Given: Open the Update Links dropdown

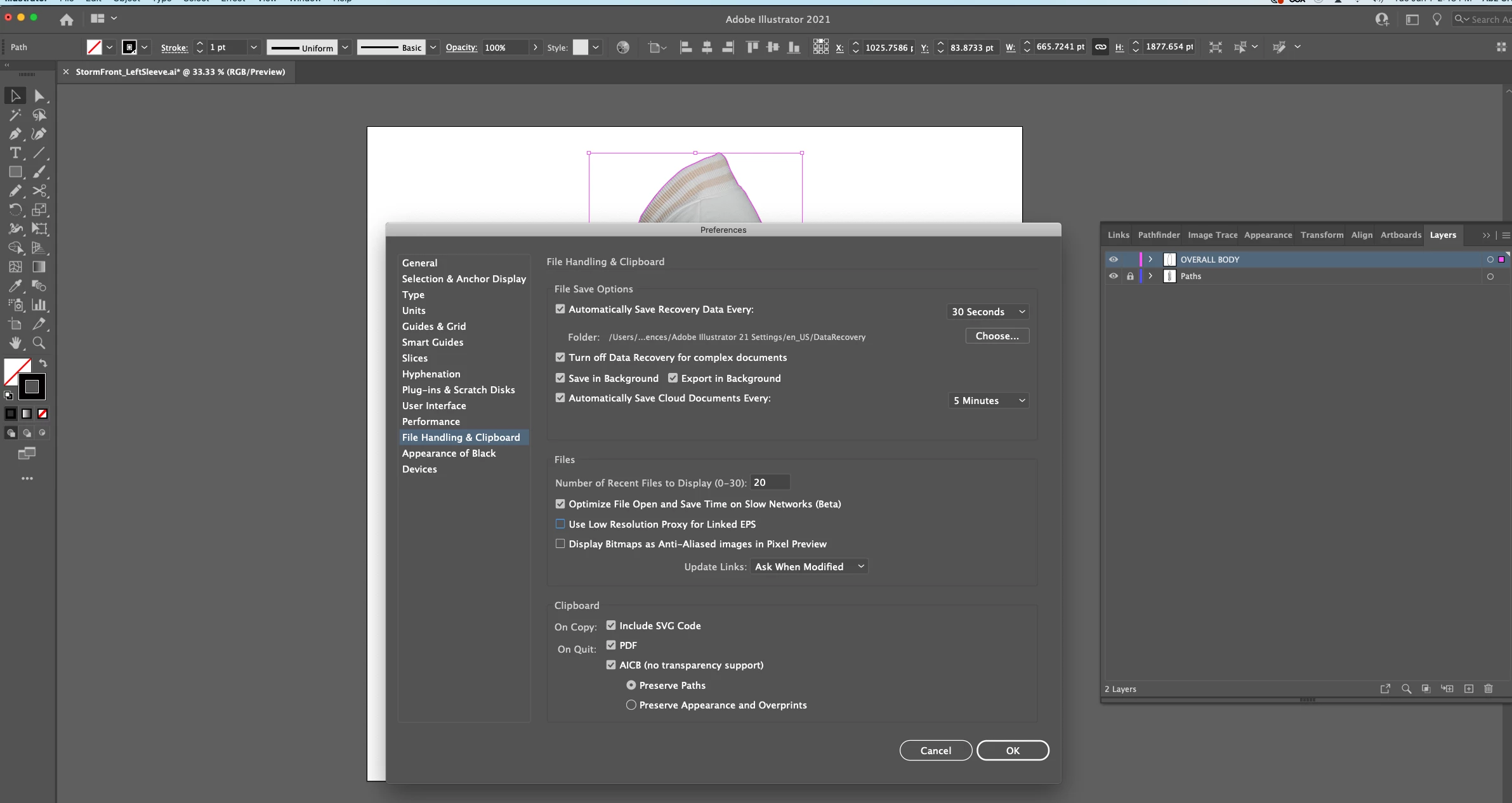Looking at the screenshot, I should [x=808, y=566].
